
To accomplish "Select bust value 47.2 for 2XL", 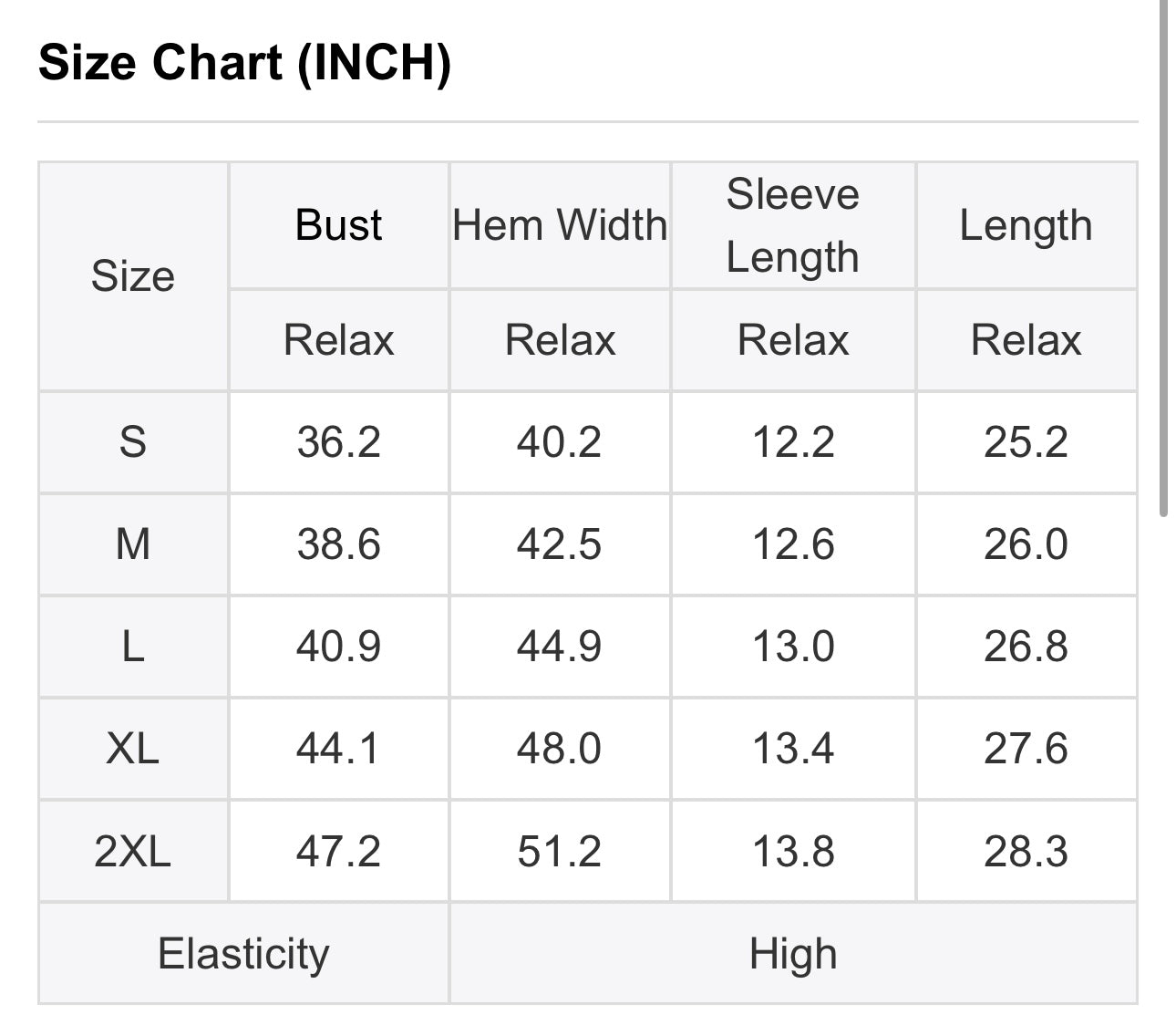I will point(338,852).
